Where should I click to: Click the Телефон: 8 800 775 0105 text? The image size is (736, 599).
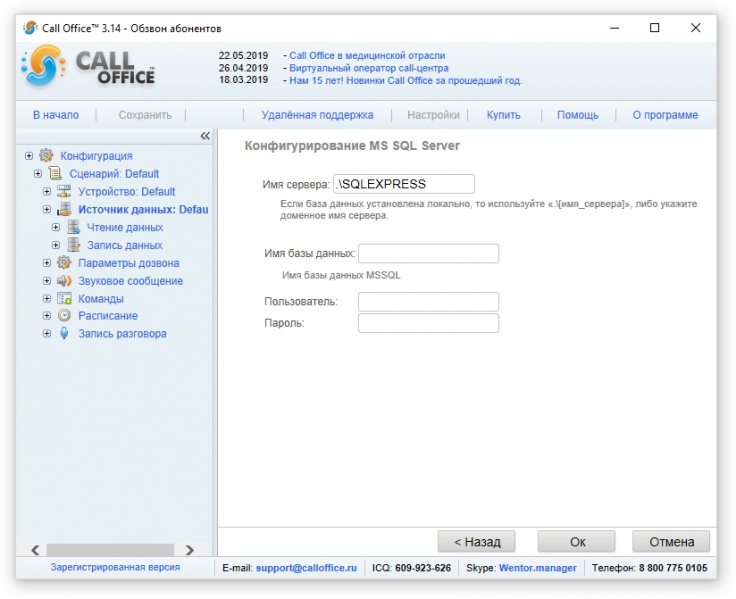(x=650, y=568)
